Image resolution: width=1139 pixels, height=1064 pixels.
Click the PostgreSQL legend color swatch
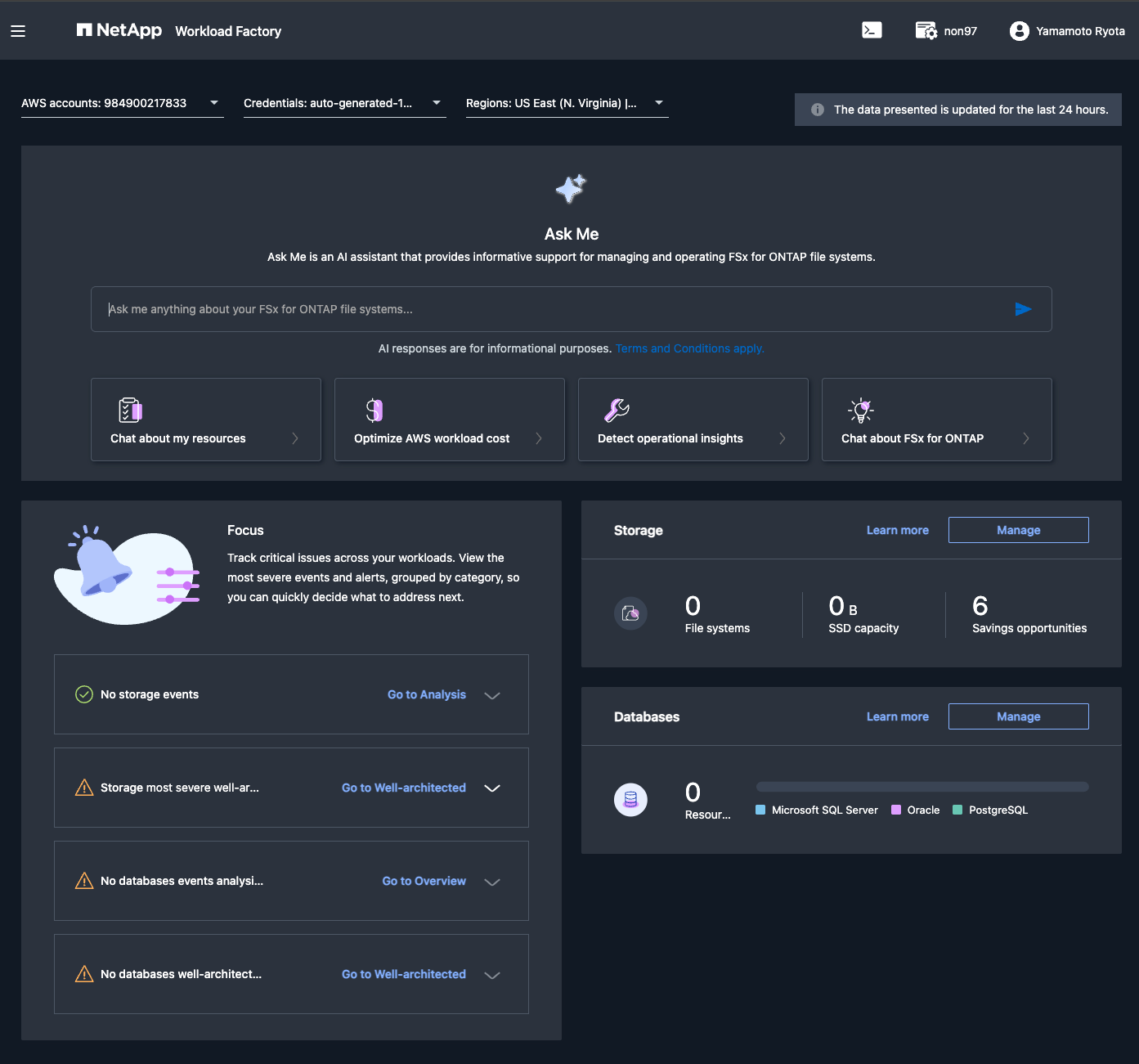pyautogui.click(x=957, y=810)
